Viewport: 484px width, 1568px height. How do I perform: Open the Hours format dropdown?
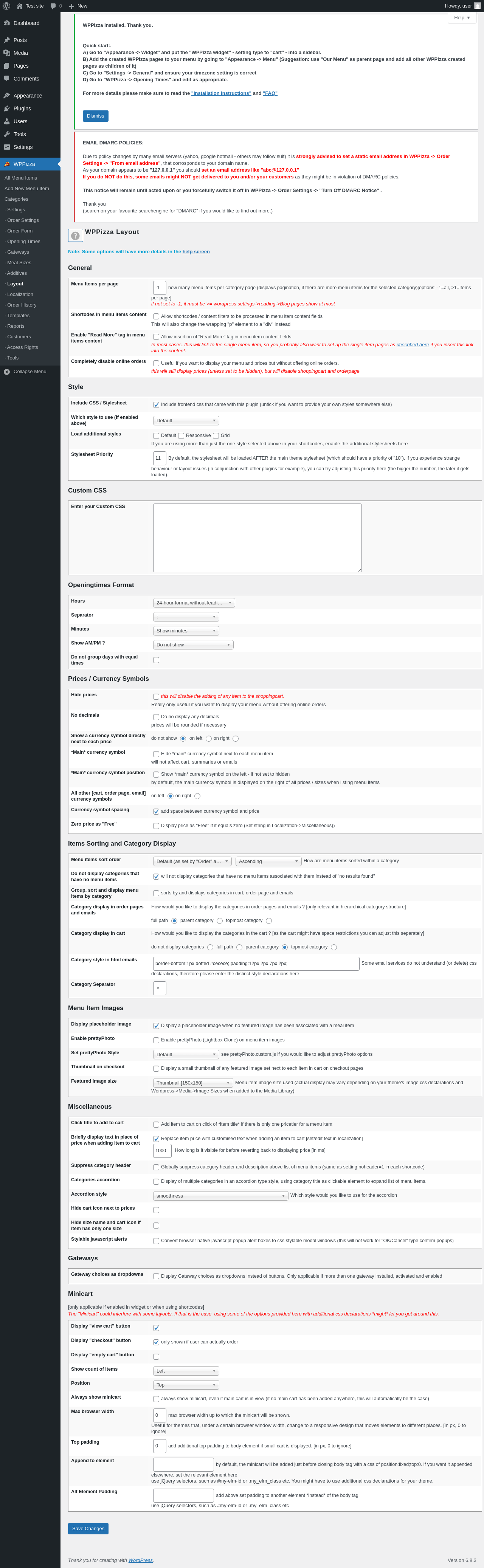click(x=194, y=603)
